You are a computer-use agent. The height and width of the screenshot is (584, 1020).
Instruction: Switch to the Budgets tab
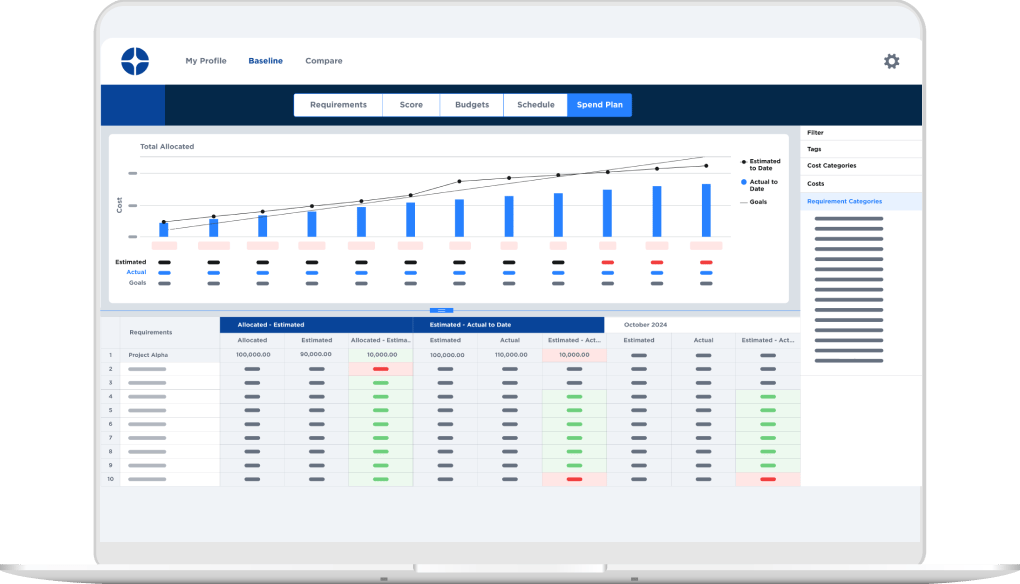tap(472, 105)
